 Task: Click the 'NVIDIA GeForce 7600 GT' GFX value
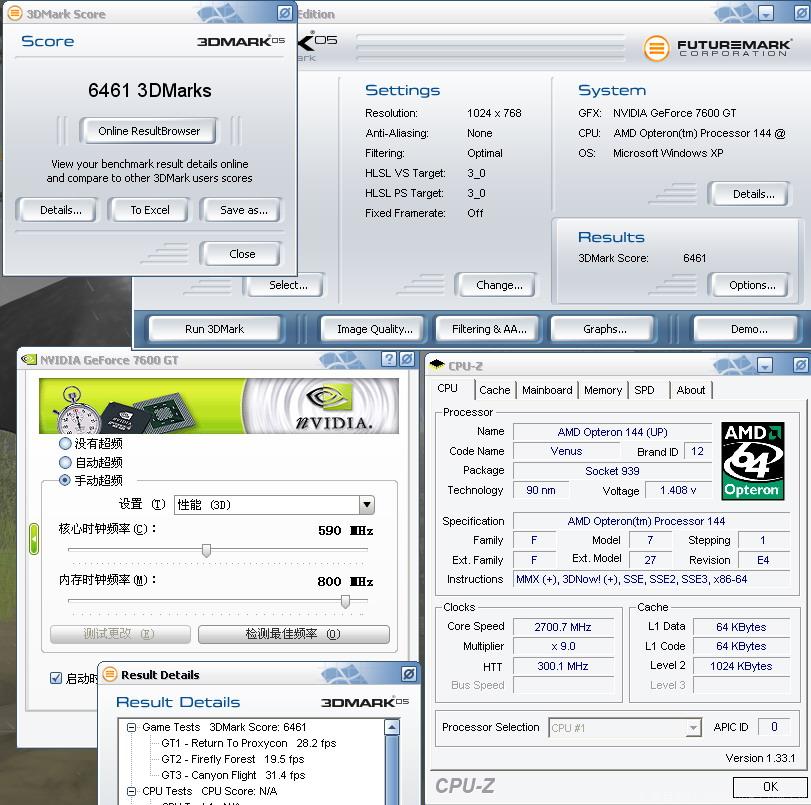(674, 113)
